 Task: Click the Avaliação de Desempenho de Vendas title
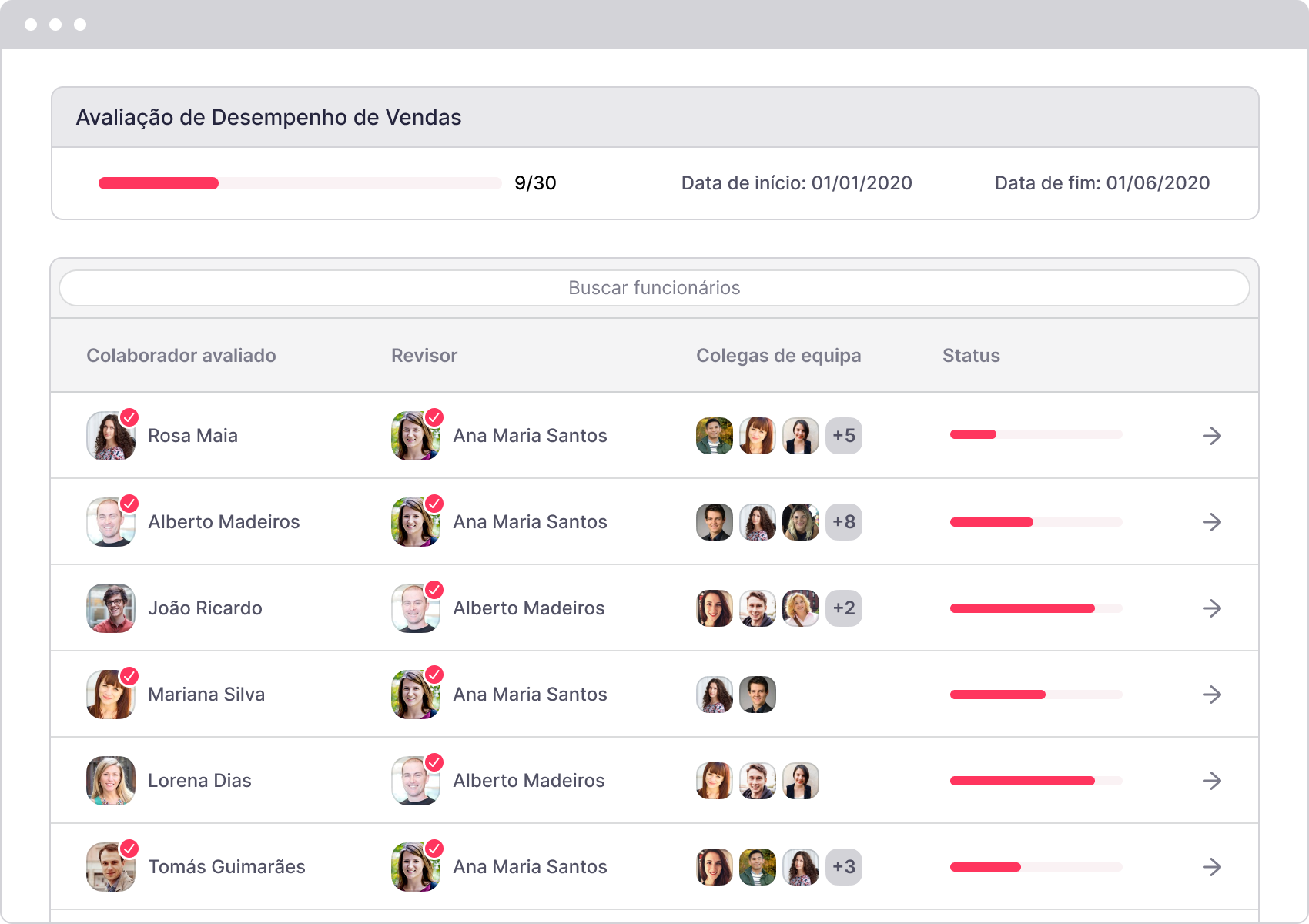pos(269,117)
